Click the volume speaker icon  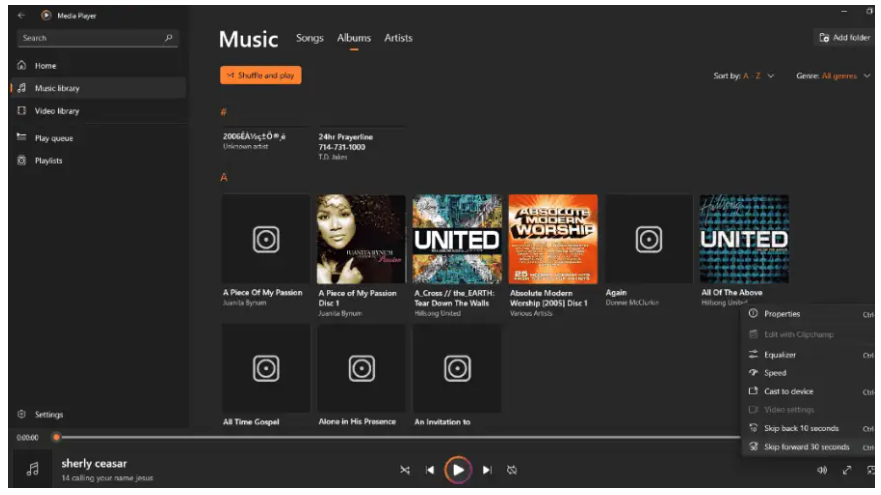click(821, 470)
